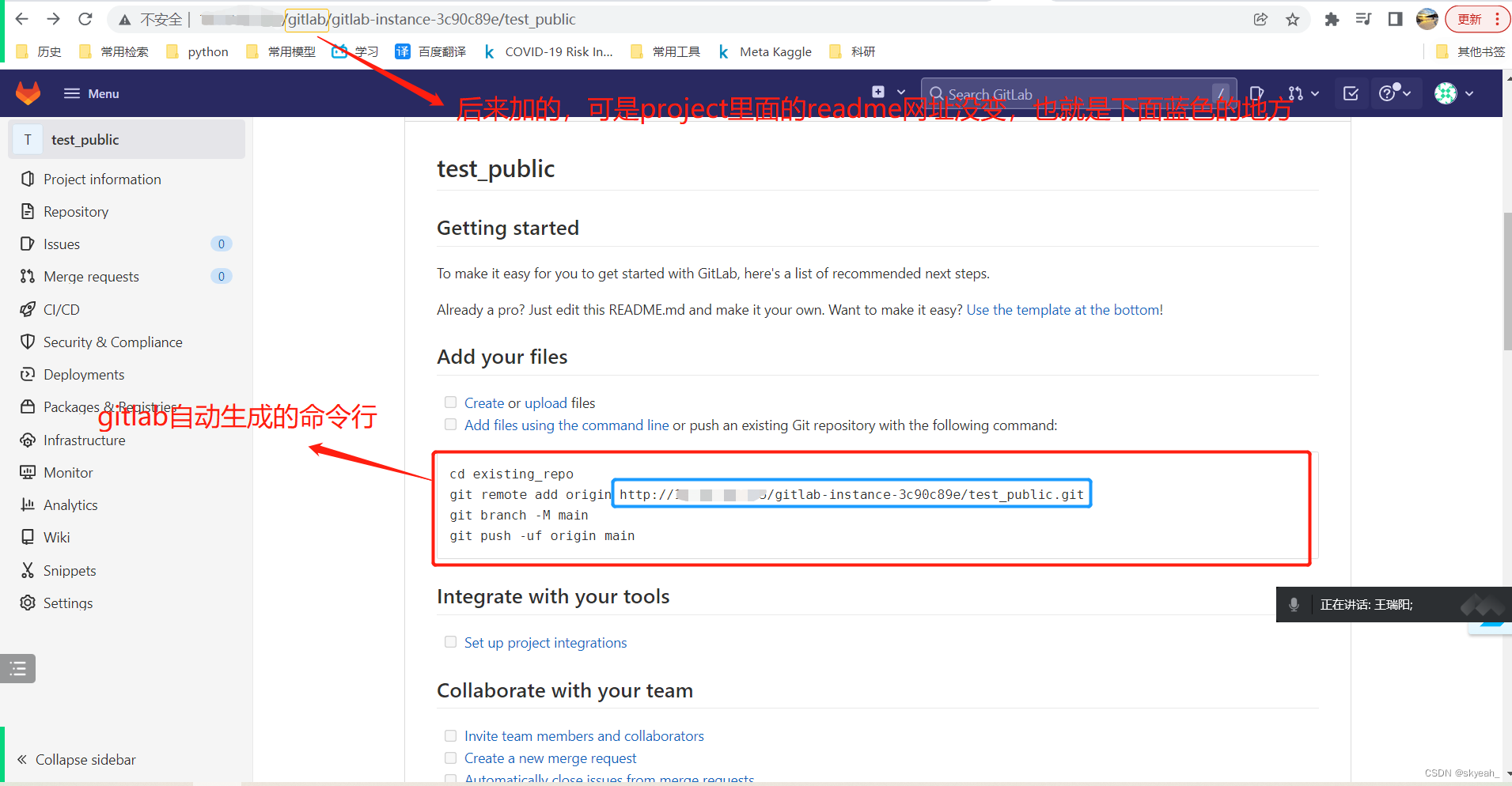Open the 百度翻译 bookmark
The image size is (1512, 786).
pyautogui.click(x=430, y=52)
